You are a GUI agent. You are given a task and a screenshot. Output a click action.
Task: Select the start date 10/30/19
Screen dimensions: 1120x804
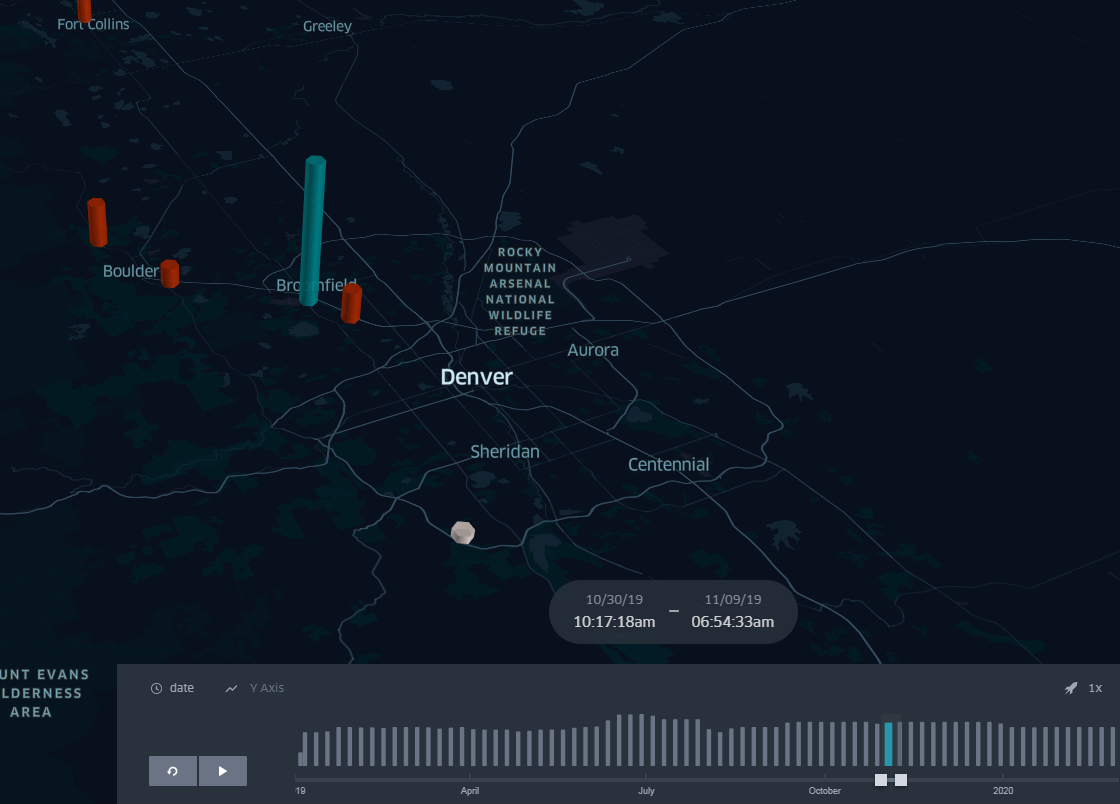coord(612,599)
